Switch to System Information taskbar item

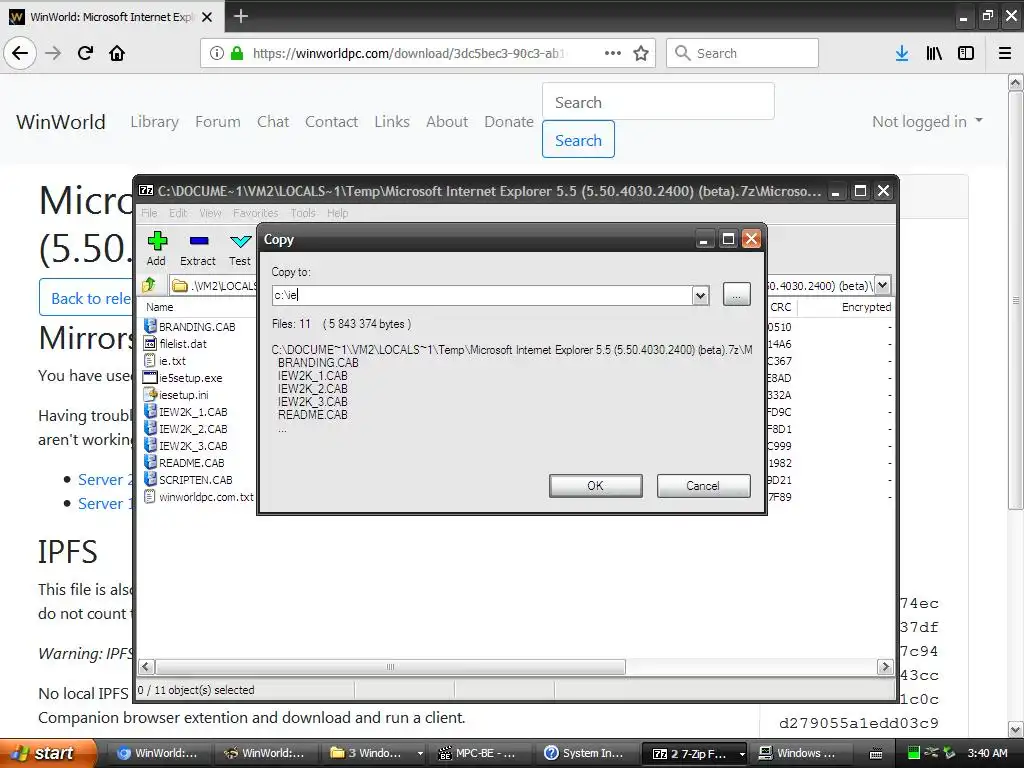pyautogui.click(x=586, y=753)
